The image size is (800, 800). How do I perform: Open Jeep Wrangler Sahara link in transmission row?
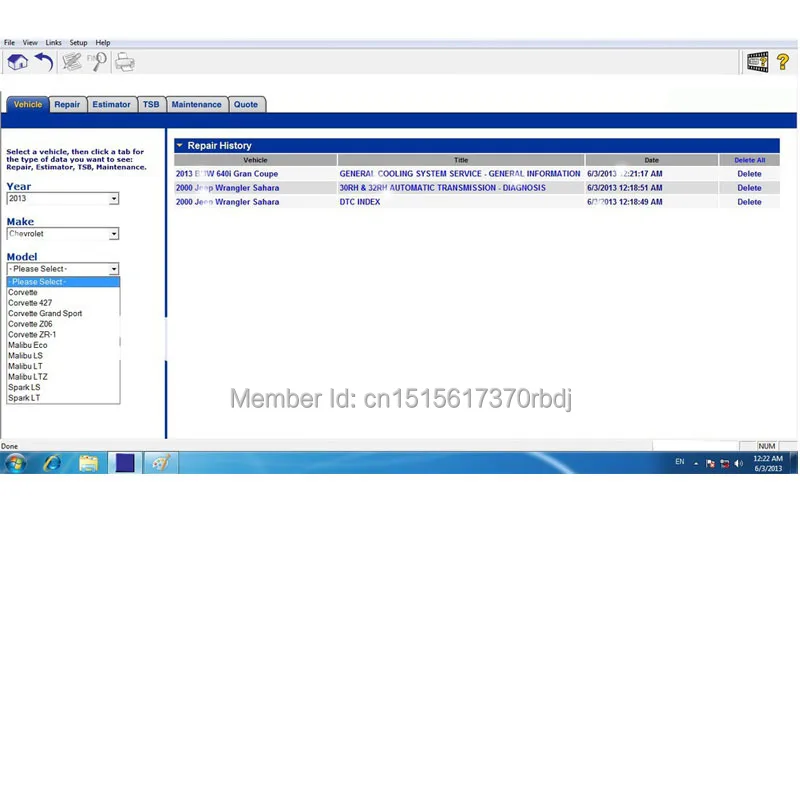click(228, 188)
